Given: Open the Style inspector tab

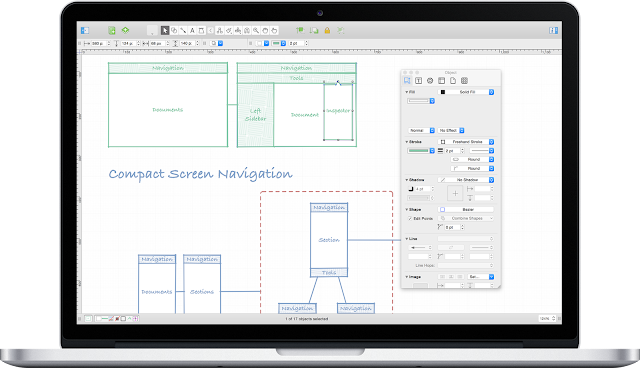Looking at the screenshot, I should click(x=407, y=81).
